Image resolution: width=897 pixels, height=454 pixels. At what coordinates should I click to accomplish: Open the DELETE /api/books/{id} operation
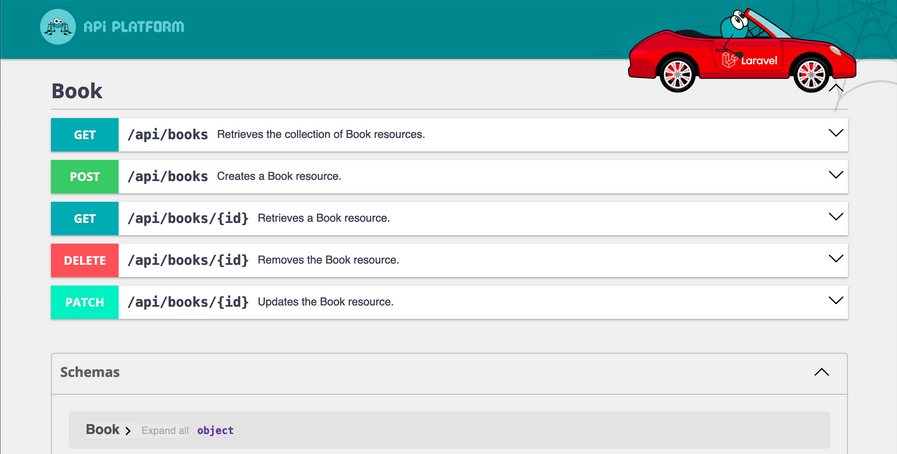(449, 260)
